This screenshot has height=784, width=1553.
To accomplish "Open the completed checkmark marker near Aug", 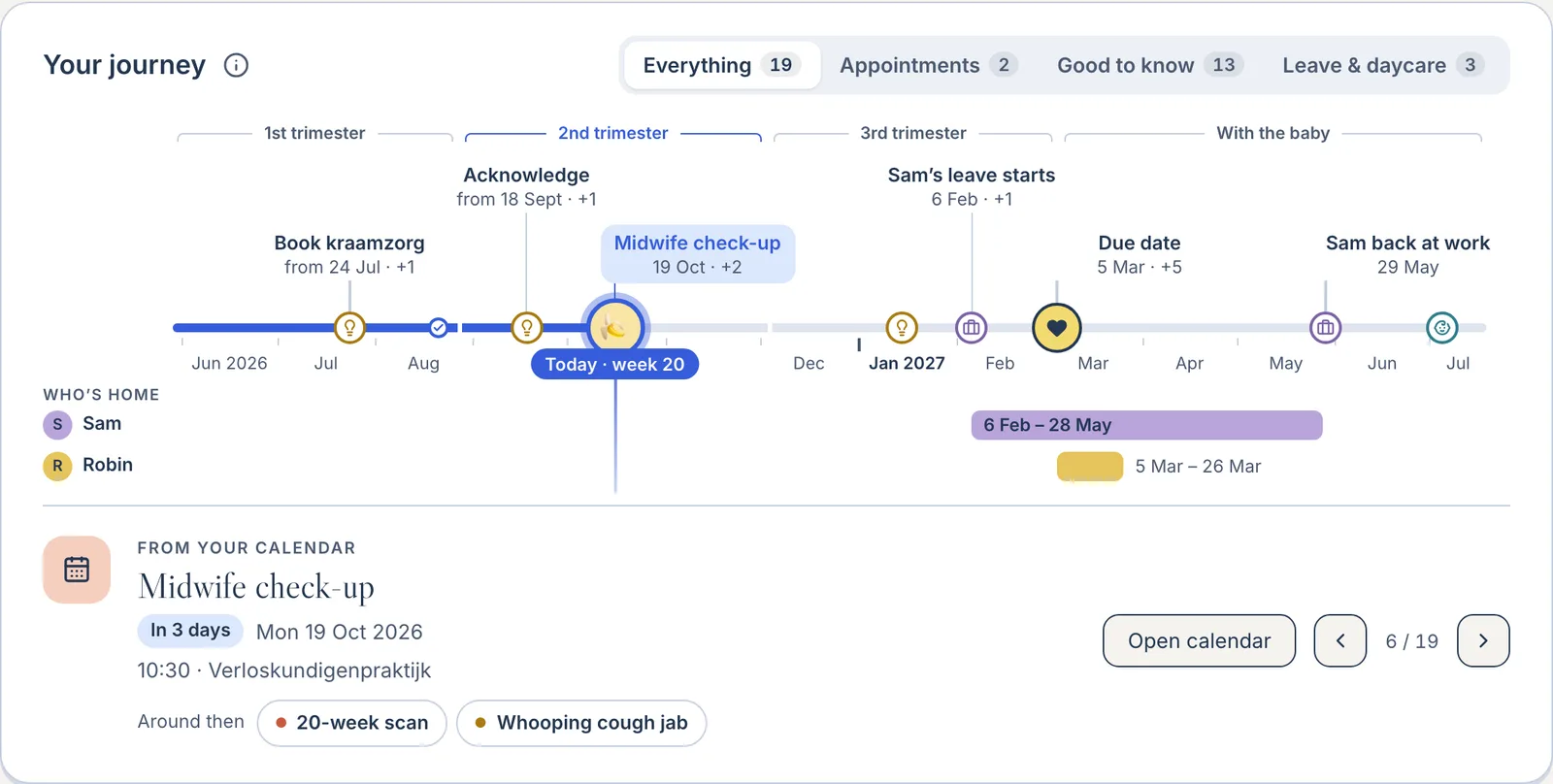I will (439, 328).
